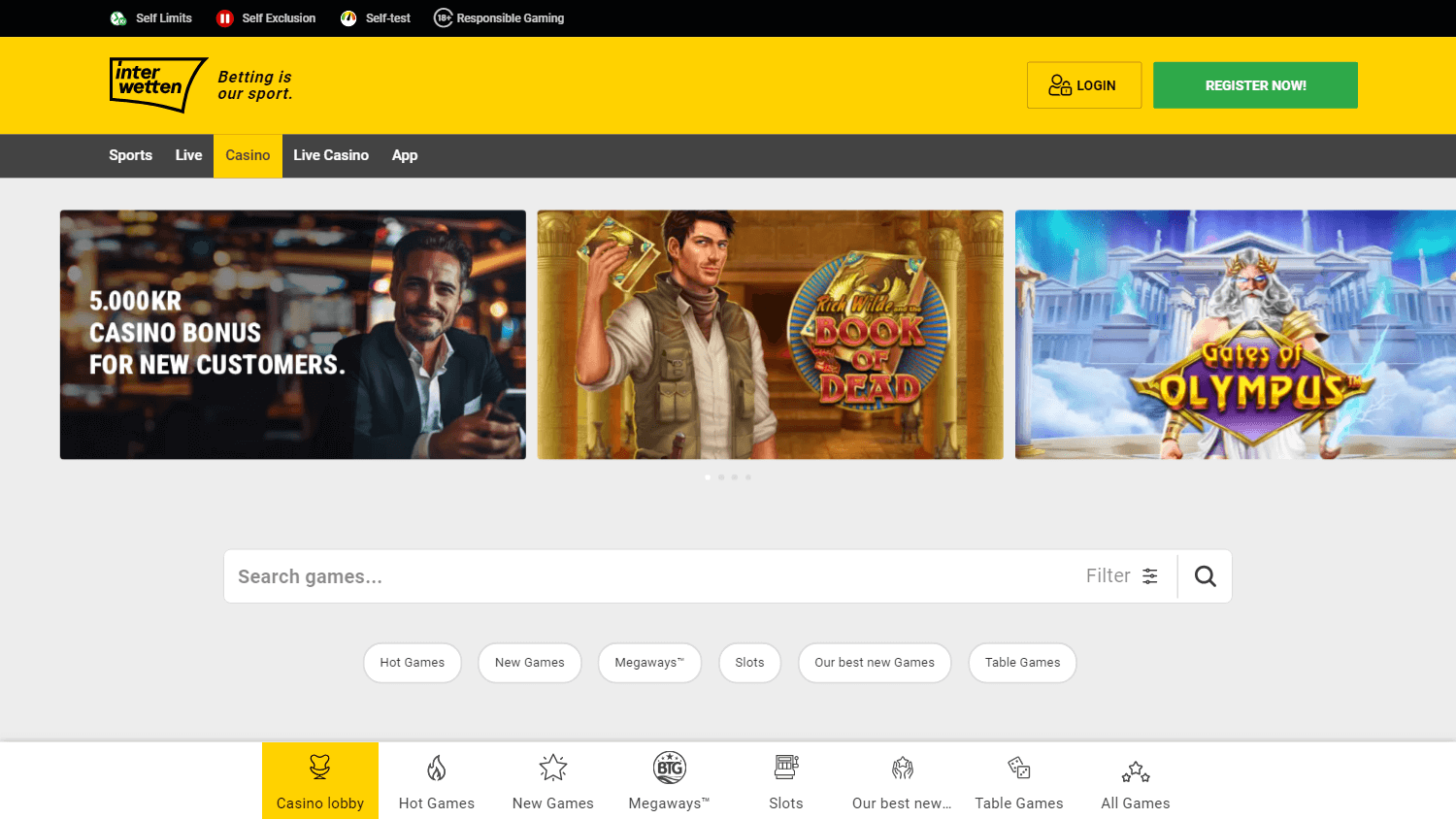Click the LOGIN button label
Viewport: 1456px width, 819px height.
tap(1096, 85)
